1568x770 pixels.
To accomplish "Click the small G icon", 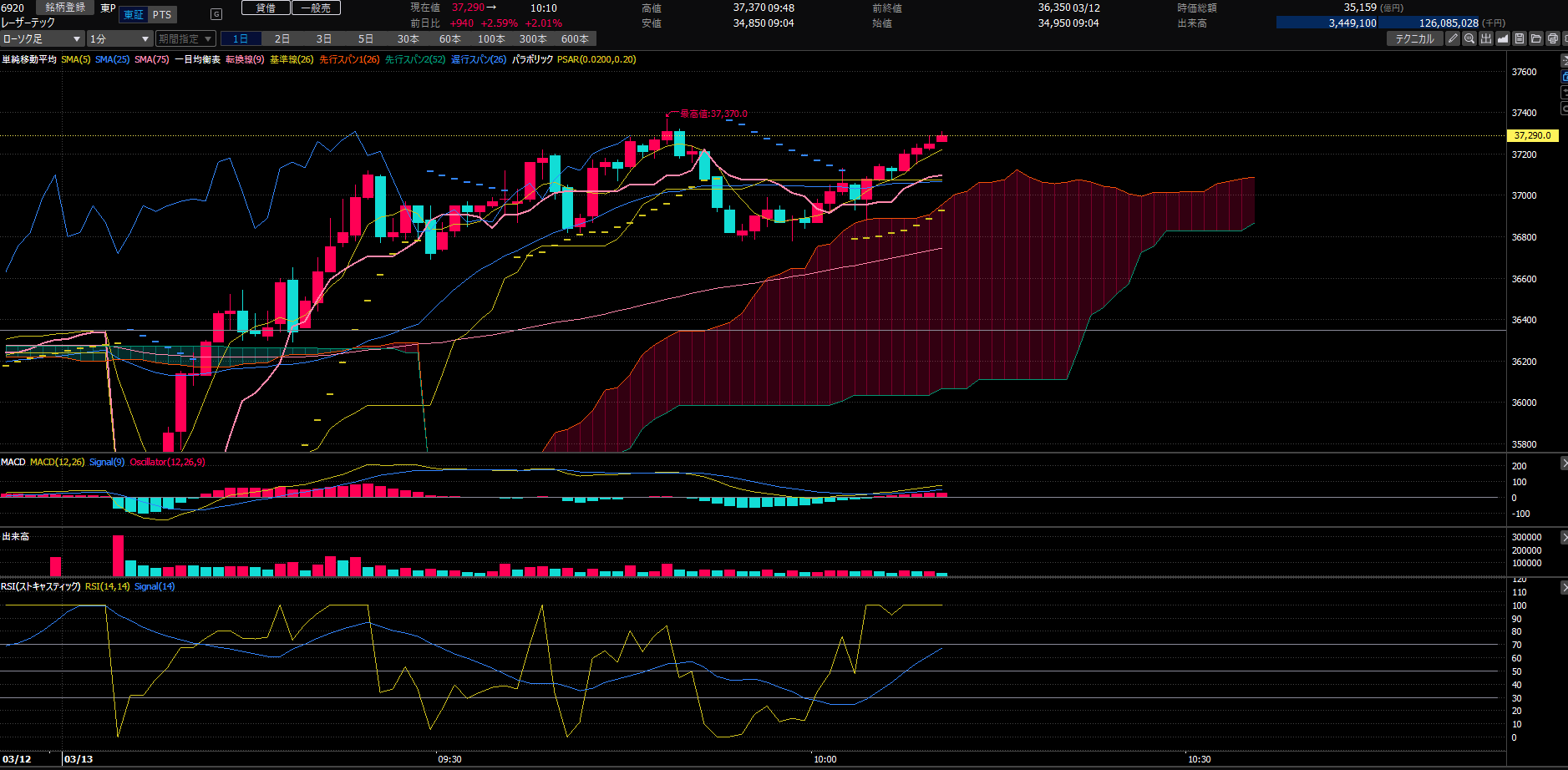I will [x=216, y=14].
